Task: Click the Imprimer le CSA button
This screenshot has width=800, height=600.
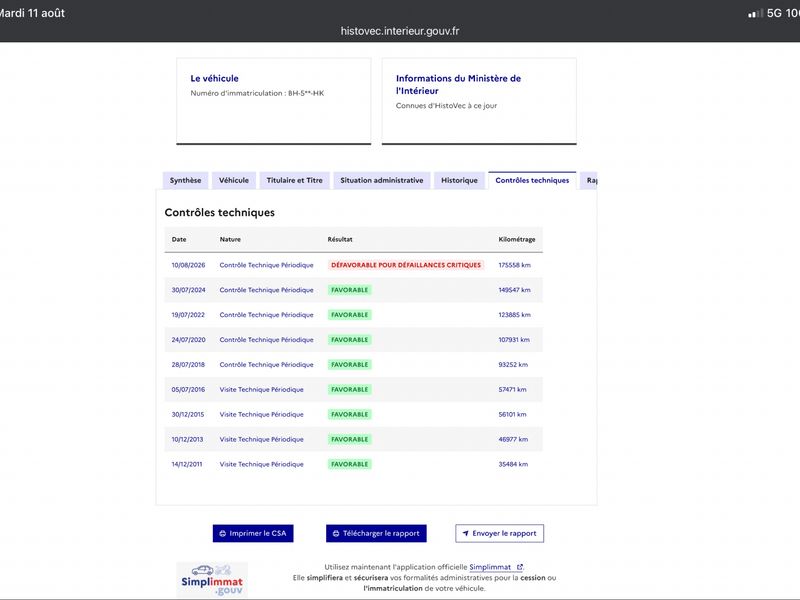Action: (x=253, y=533)
